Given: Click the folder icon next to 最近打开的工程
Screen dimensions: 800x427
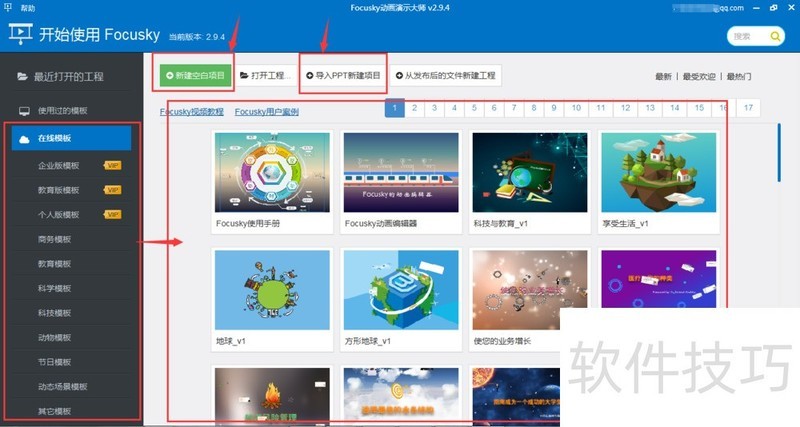Looking at the screenshot, I should pos(22,77).
